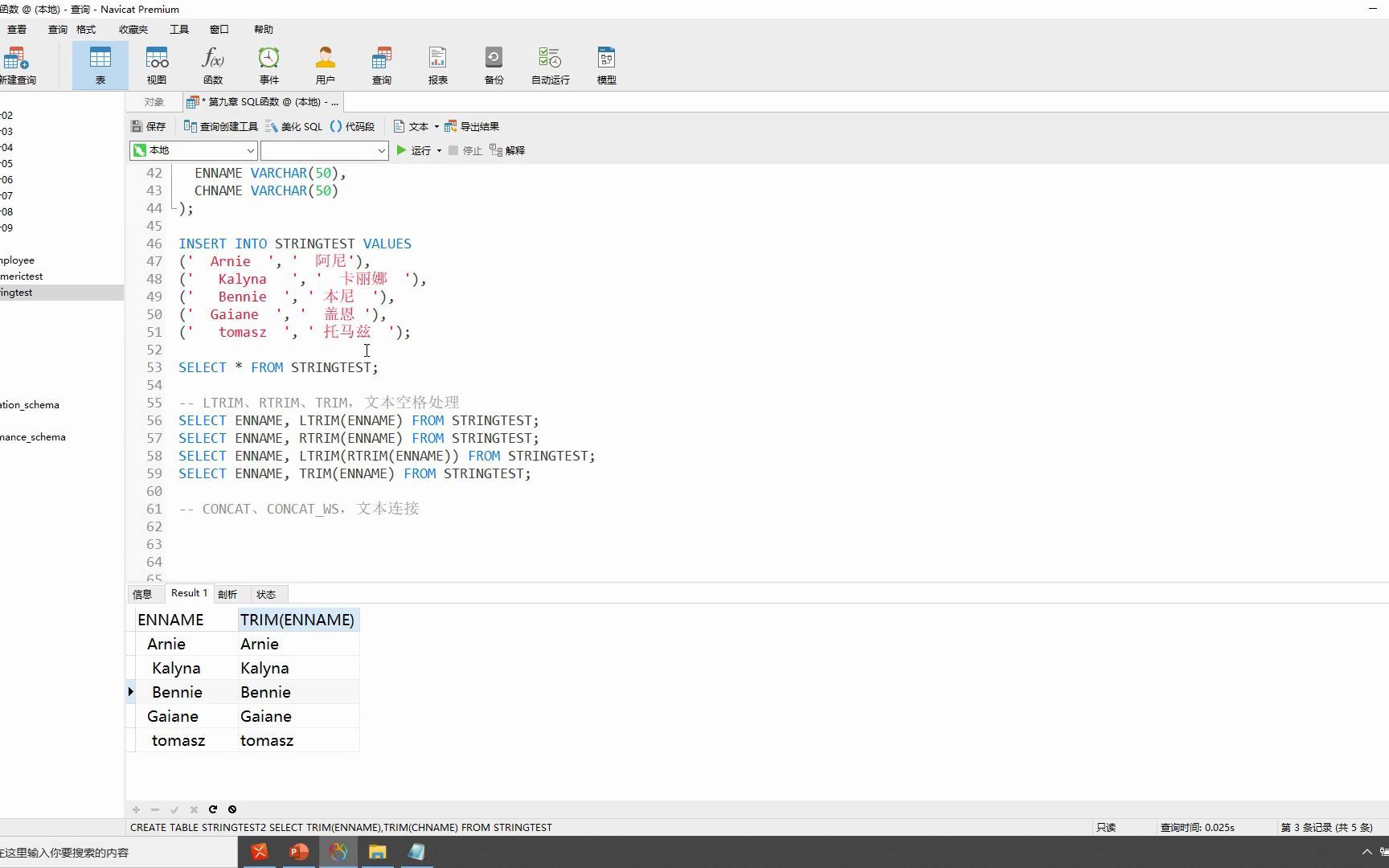The height and width of the screenshot is (868, 1389).
Task: Click the 文本 text toolbar button
Action: tap(411, 126)
